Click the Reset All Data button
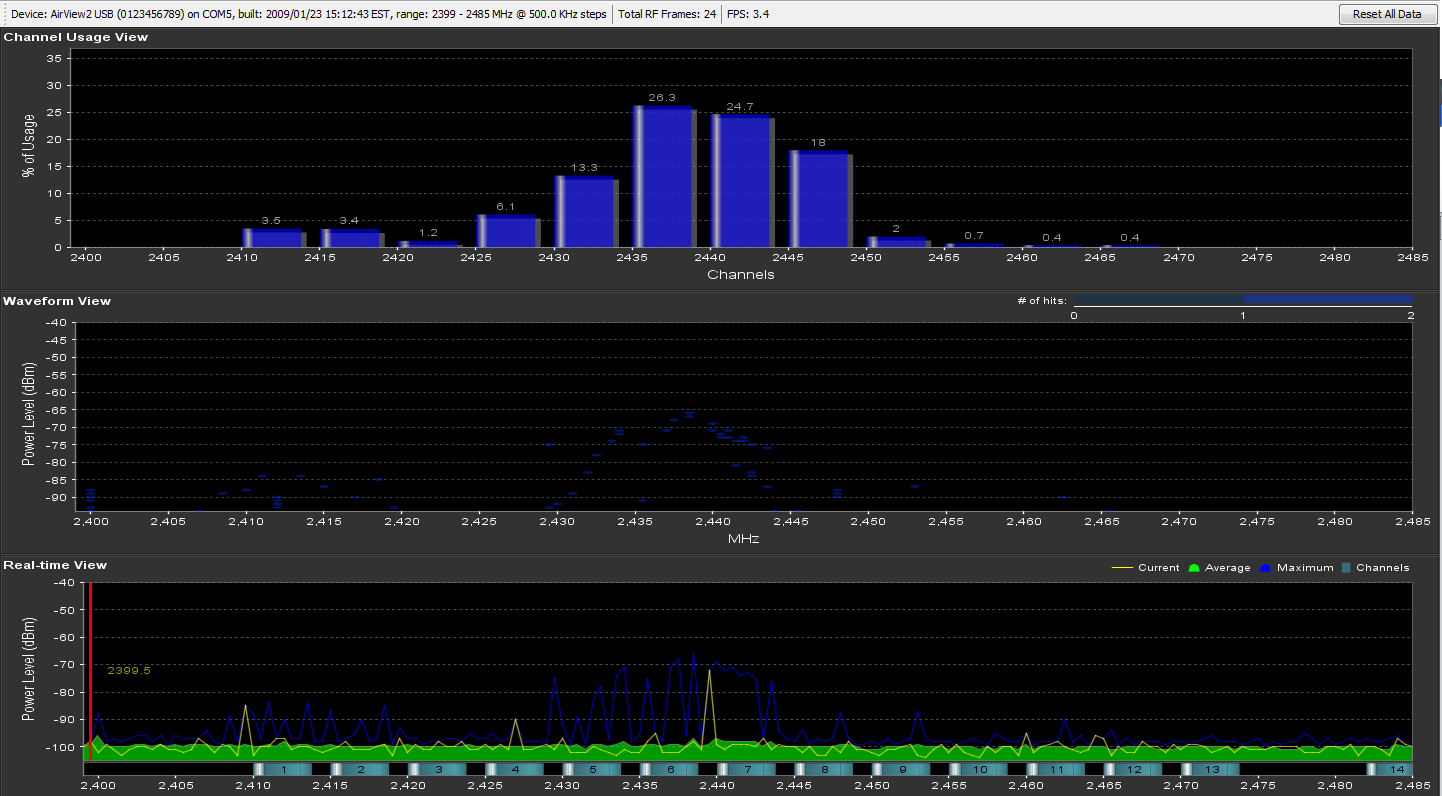Screen dimensions: 1442x796 [1385, 14]
